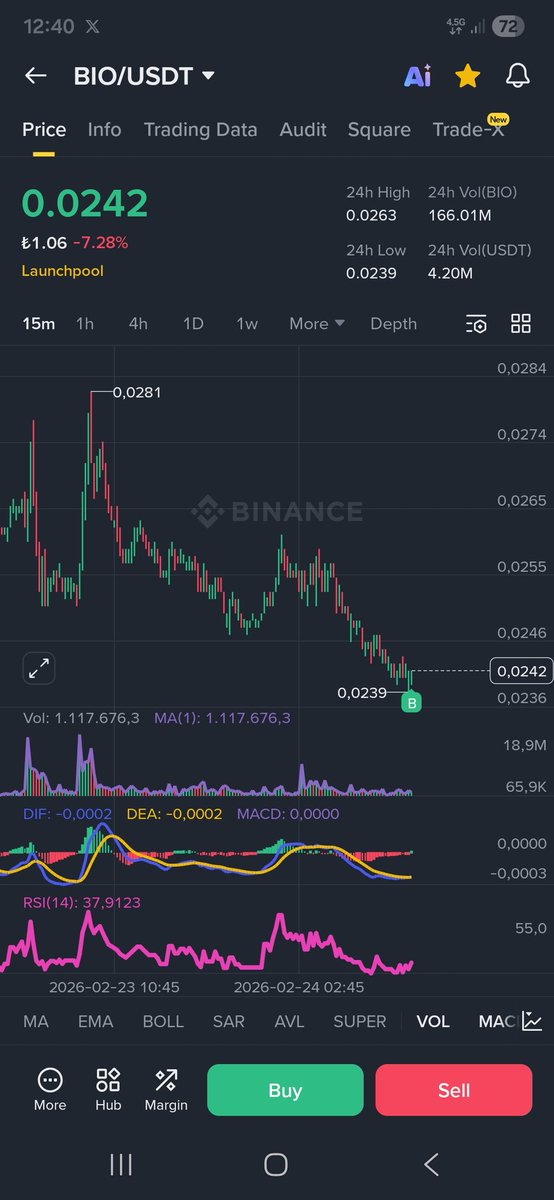
Task: Select the 4h timeframe
Action: tap(138, 323)
